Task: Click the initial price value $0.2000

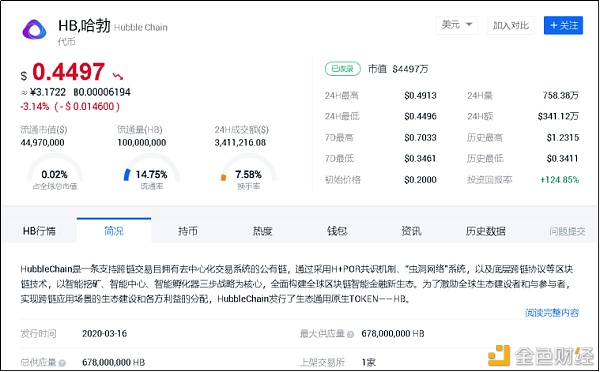Action: click(420, 179)
